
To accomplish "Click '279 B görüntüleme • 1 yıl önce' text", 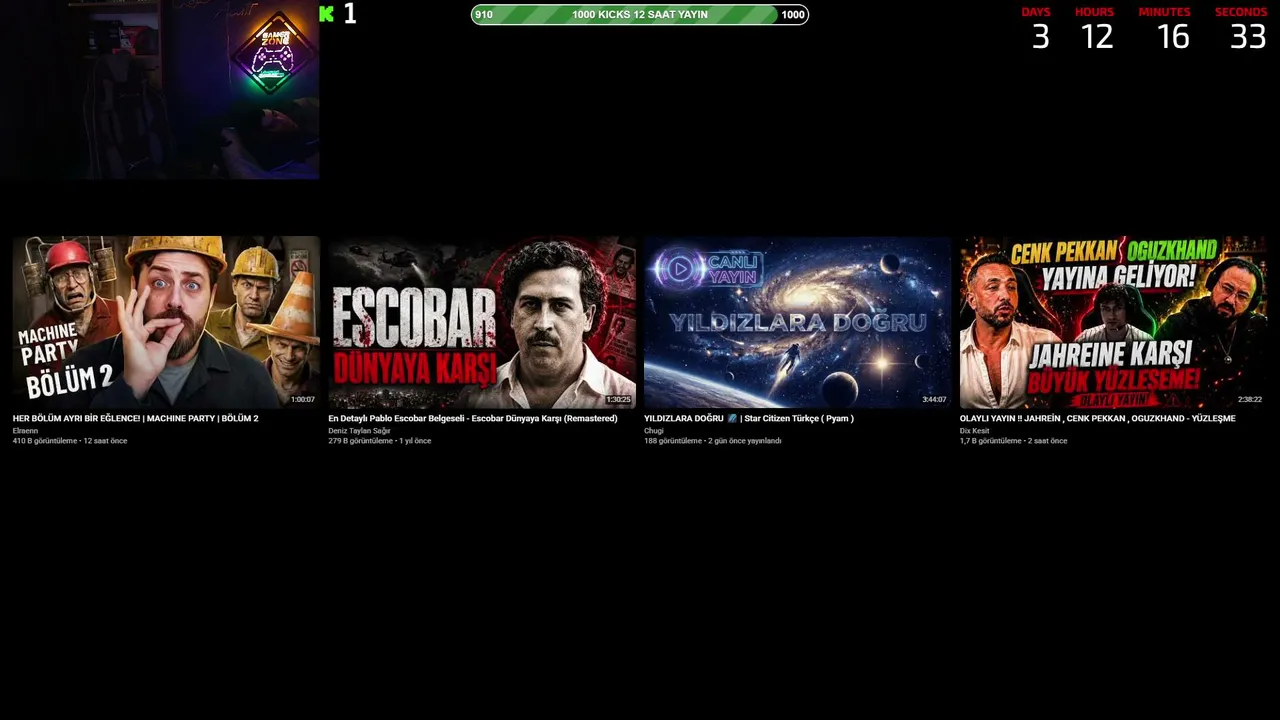I will (x=380, y=441).
